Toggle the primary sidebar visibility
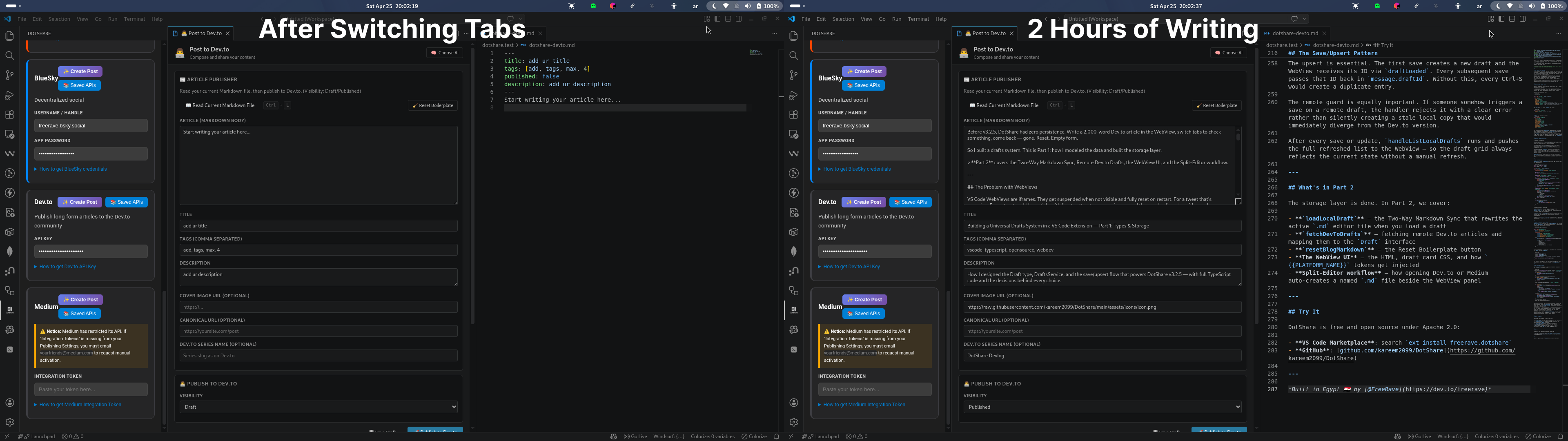1568x441 pixels. click(x=718, y=18)
